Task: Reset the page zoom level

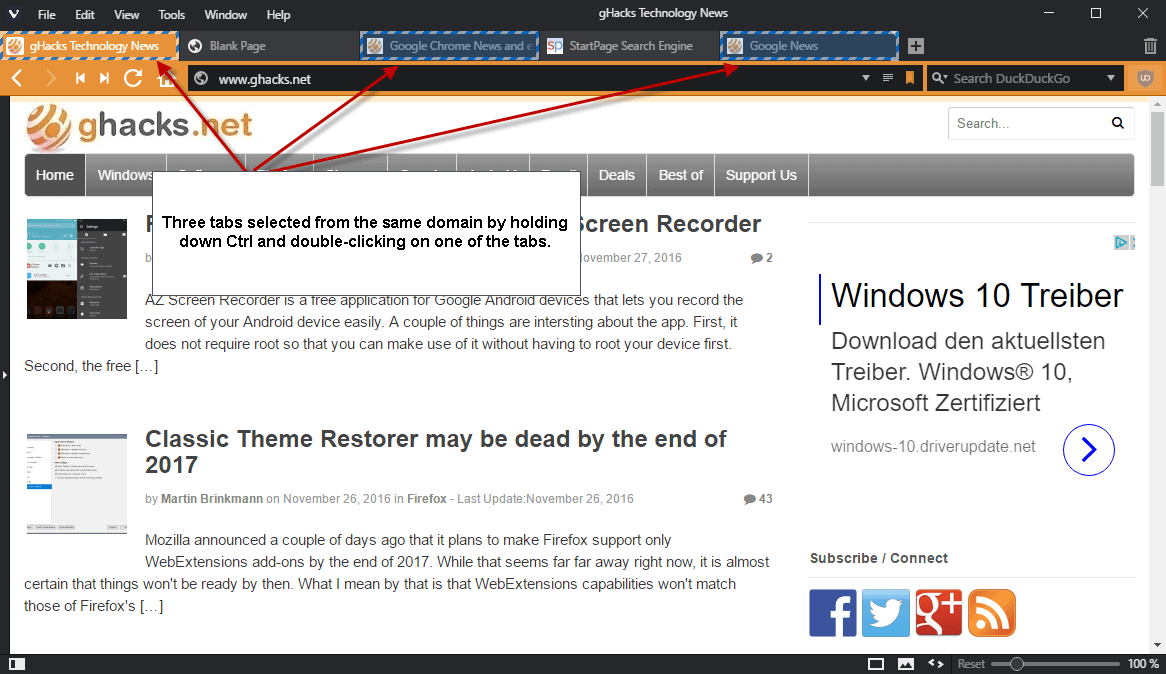Action: tap(970, 664)
